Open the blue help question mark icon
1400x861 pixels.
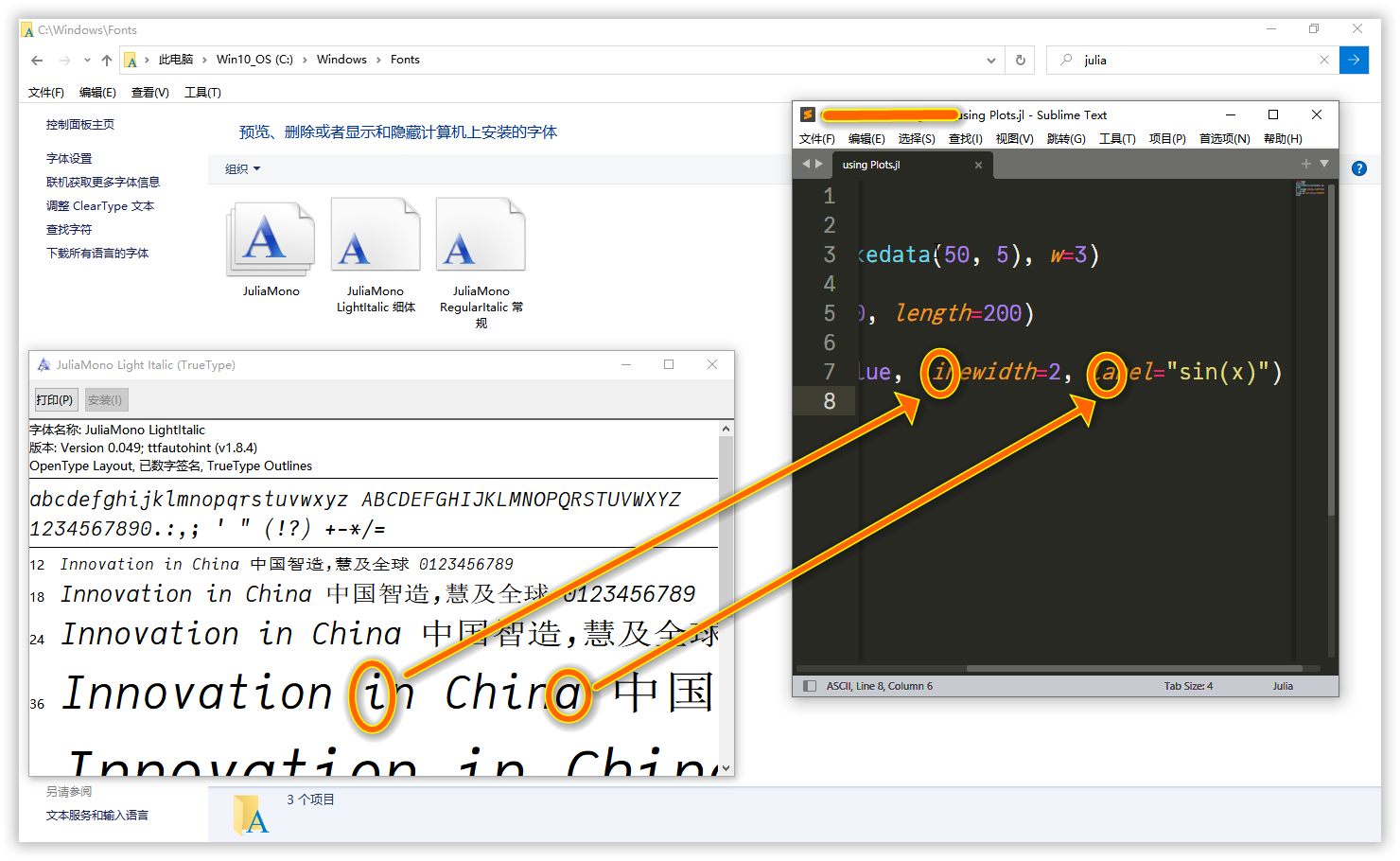coord(1359,168)
